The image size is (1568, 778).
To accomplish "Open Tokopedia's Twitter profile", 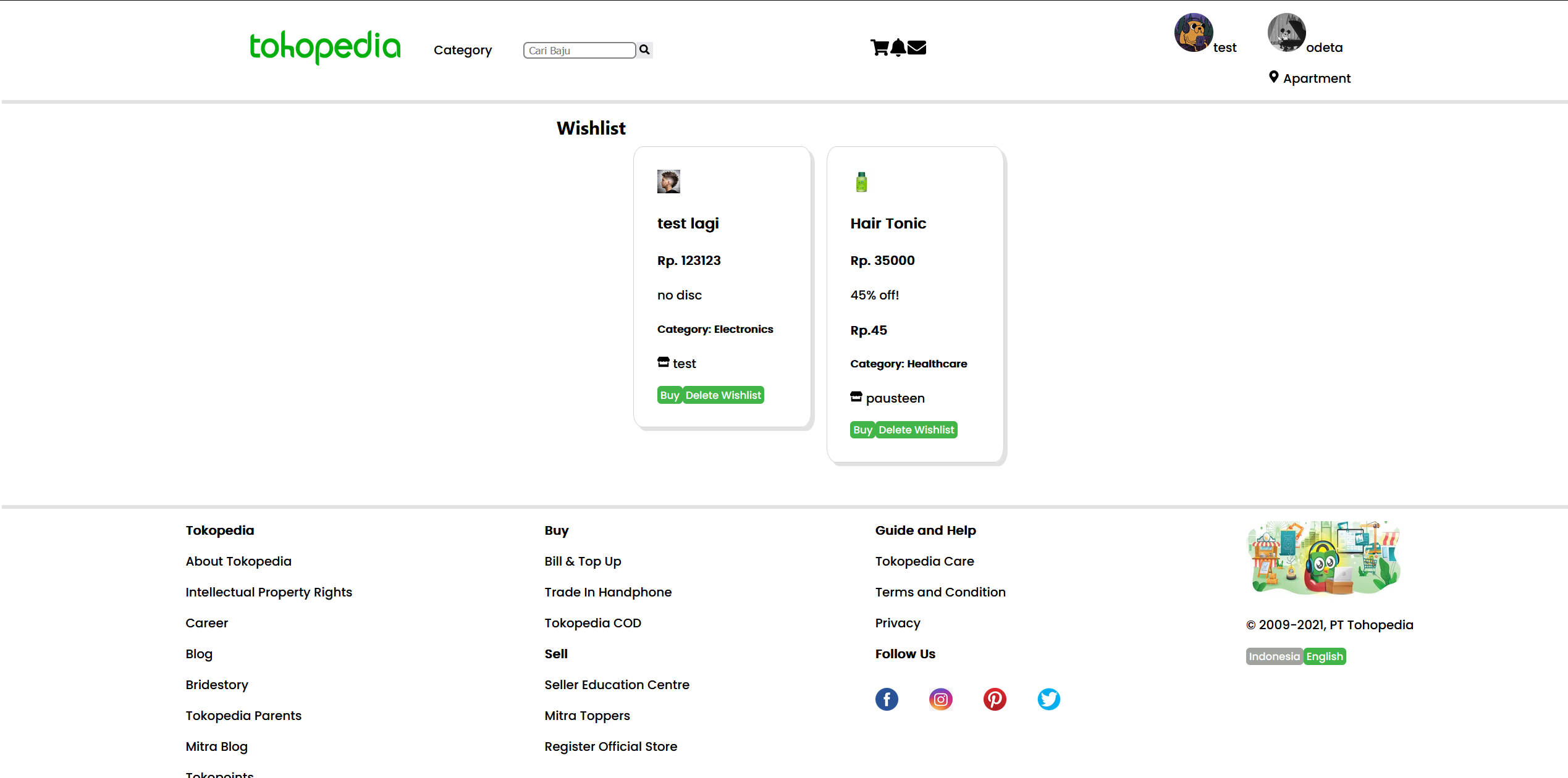I will pos(1048,699).
